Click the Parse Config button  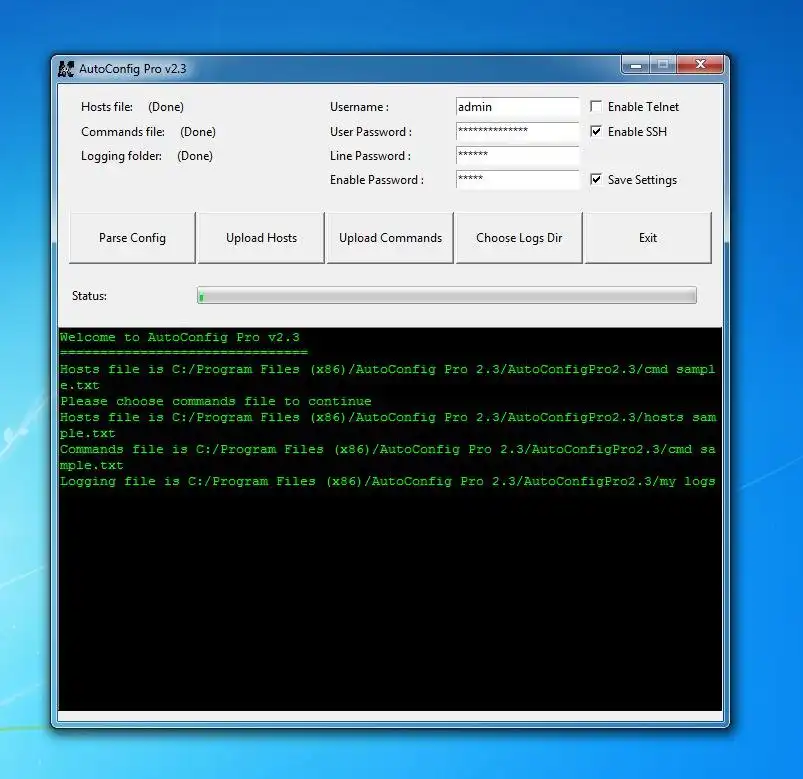[x=132, y=238]
